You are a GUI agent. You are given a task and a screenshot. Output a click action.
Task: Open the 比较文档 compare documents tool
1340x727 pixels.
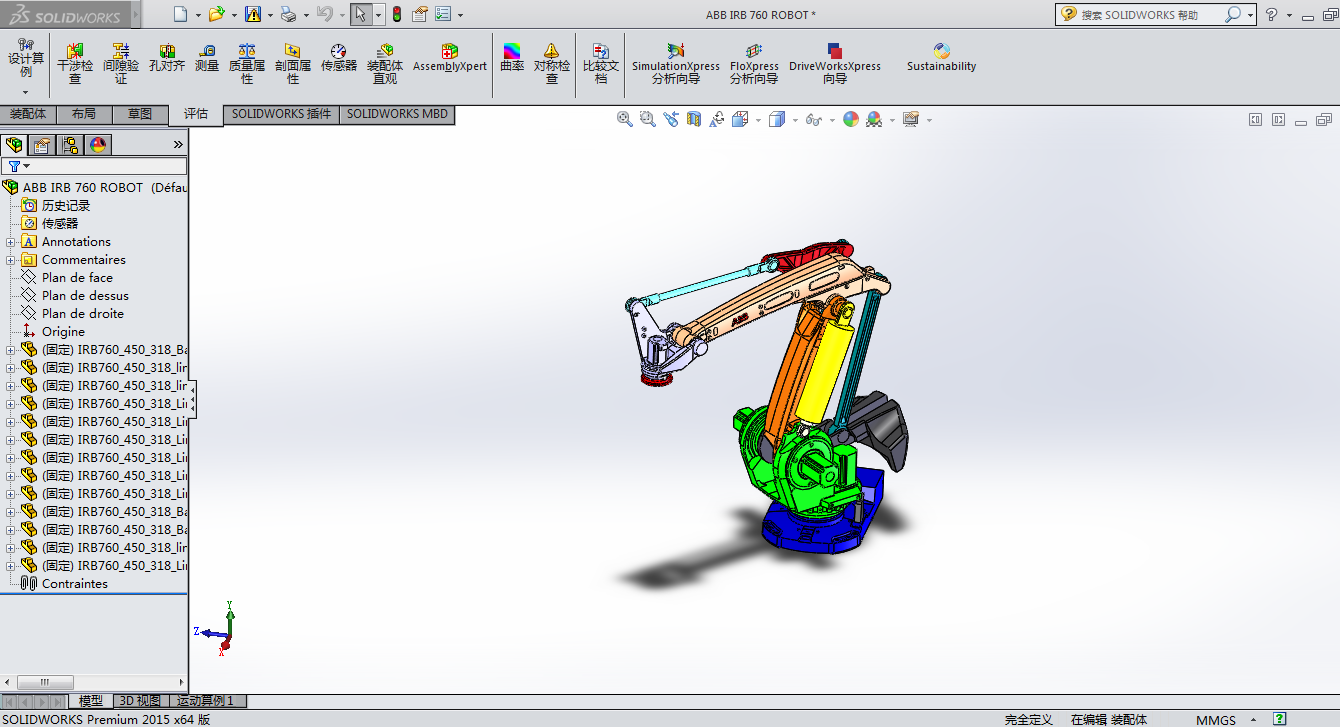[x=601, y=63]
